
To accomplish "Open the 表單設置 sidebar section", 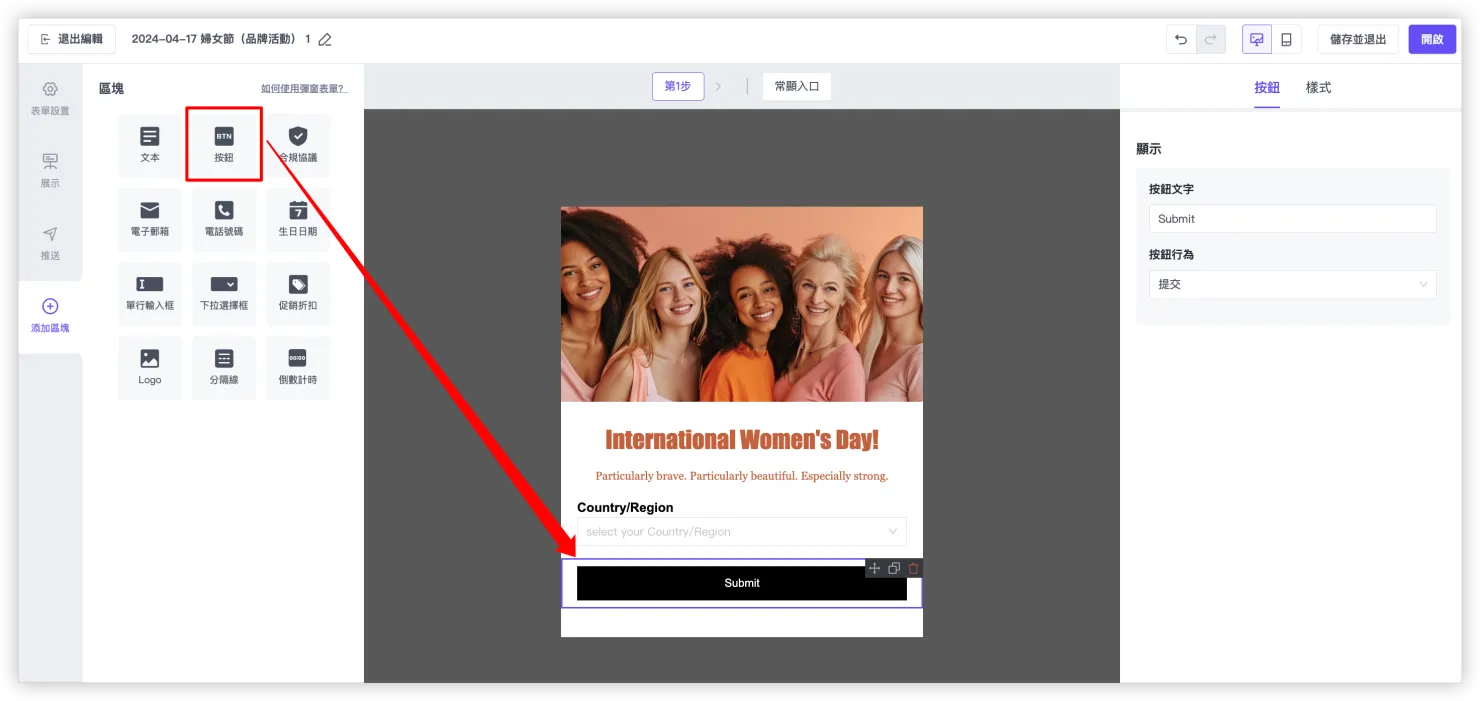I will click(50, 98).
